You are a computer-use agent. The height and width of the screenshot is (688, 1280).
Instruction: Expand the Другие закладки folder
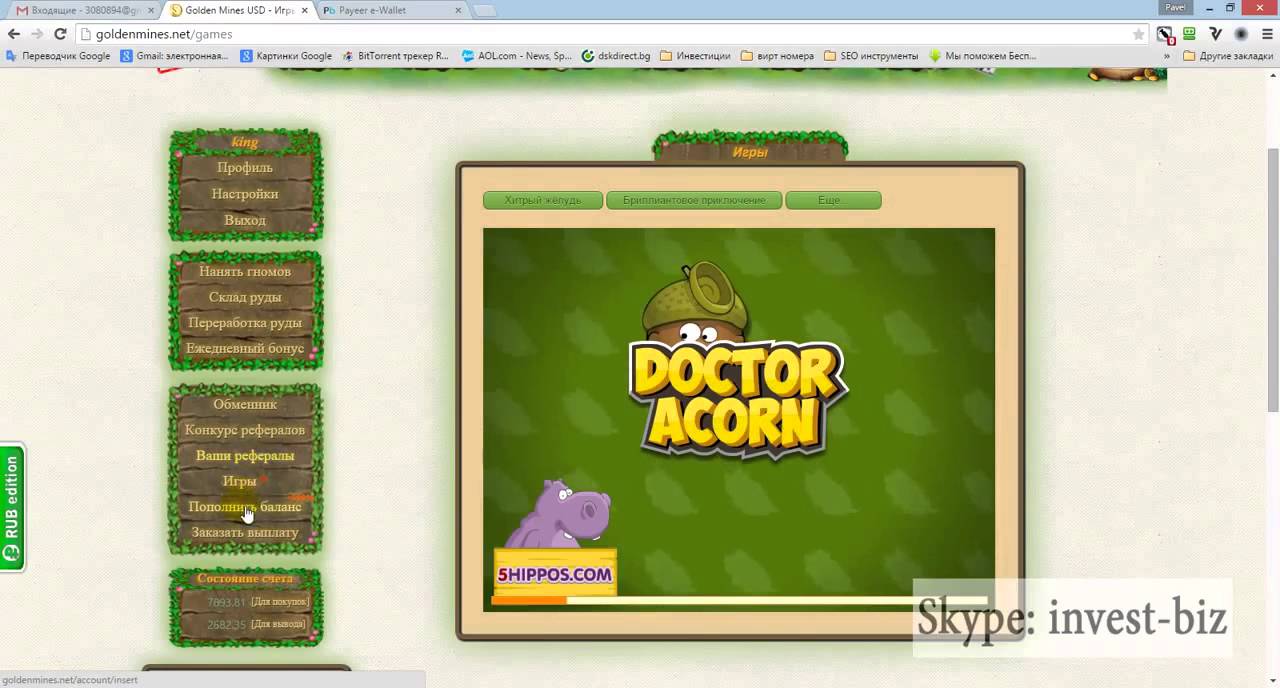point(1228,56)
